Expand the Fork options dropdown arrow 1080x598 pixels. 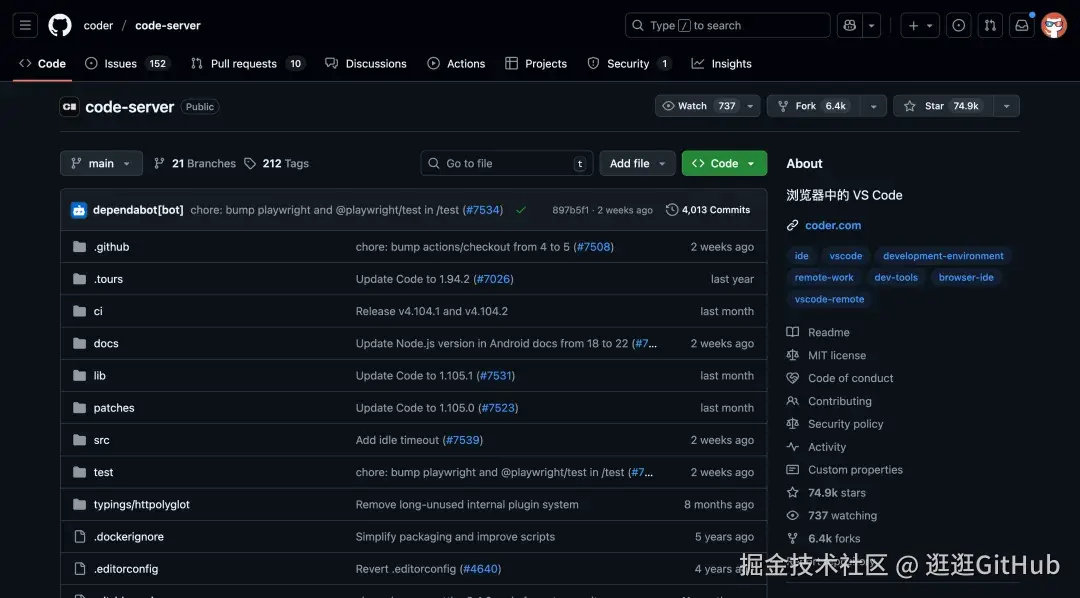tap(874, 106)
